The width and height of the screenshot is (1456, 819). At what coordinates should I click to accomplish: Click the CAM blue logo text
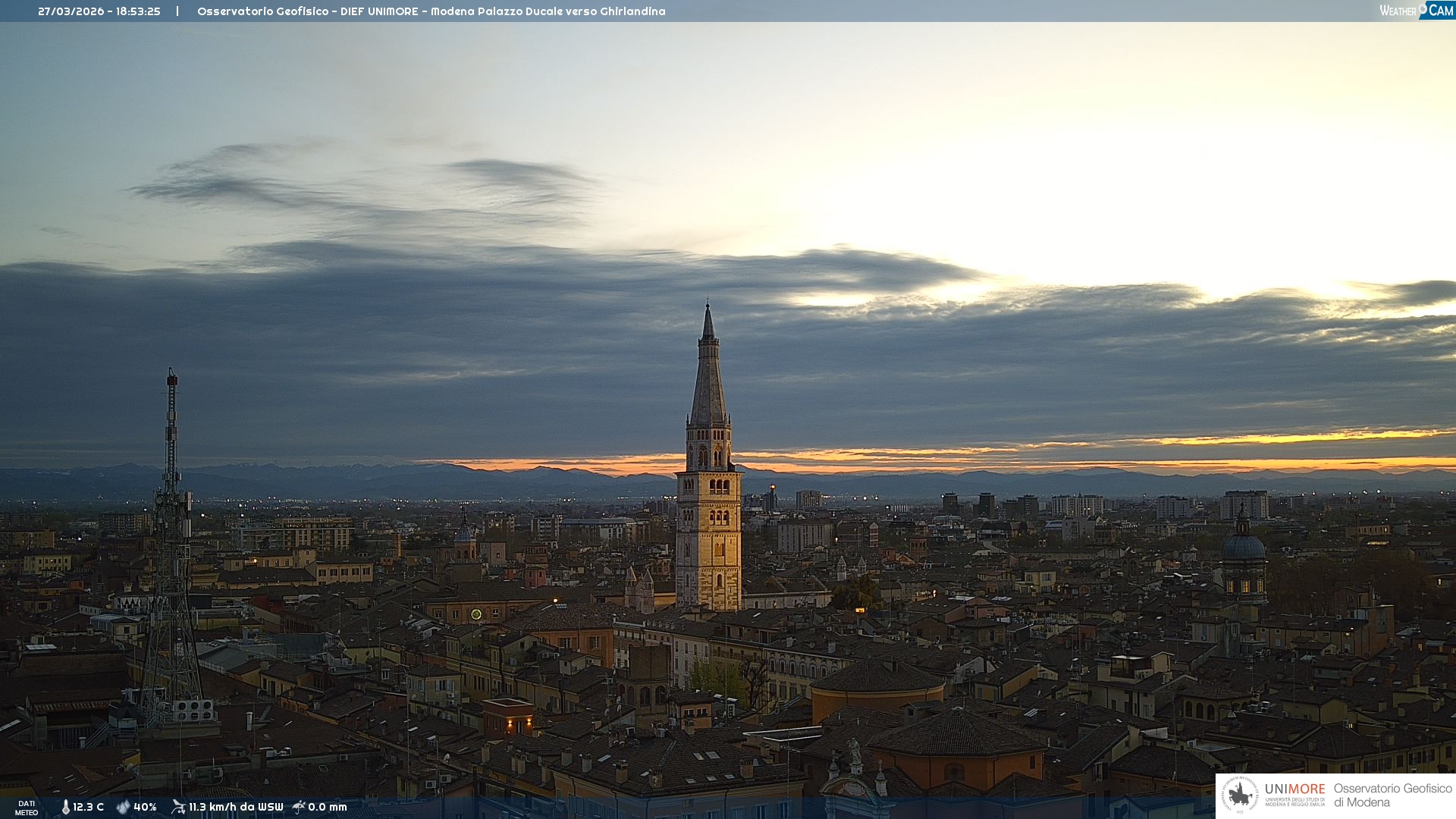pos(1441,10)
